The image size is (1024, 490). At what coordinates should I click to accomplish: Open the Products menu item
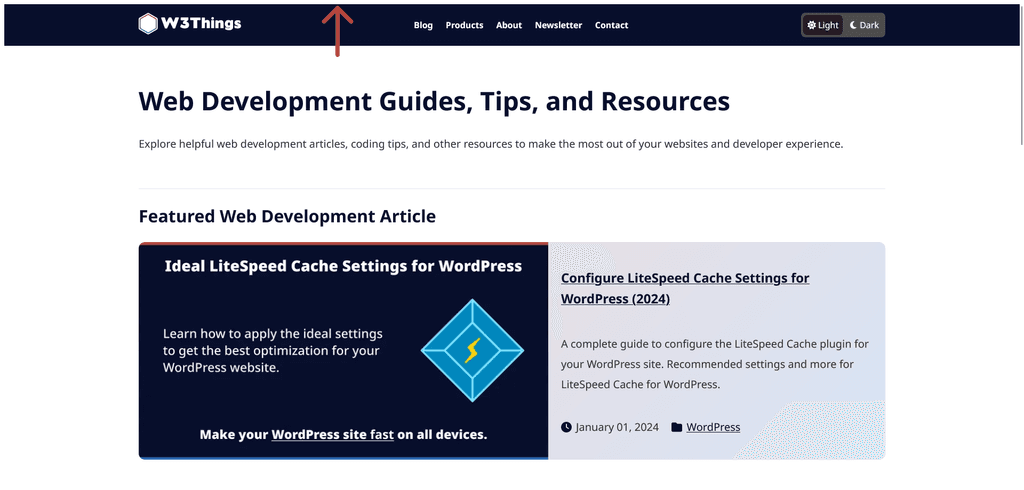[x=464, y=25]
